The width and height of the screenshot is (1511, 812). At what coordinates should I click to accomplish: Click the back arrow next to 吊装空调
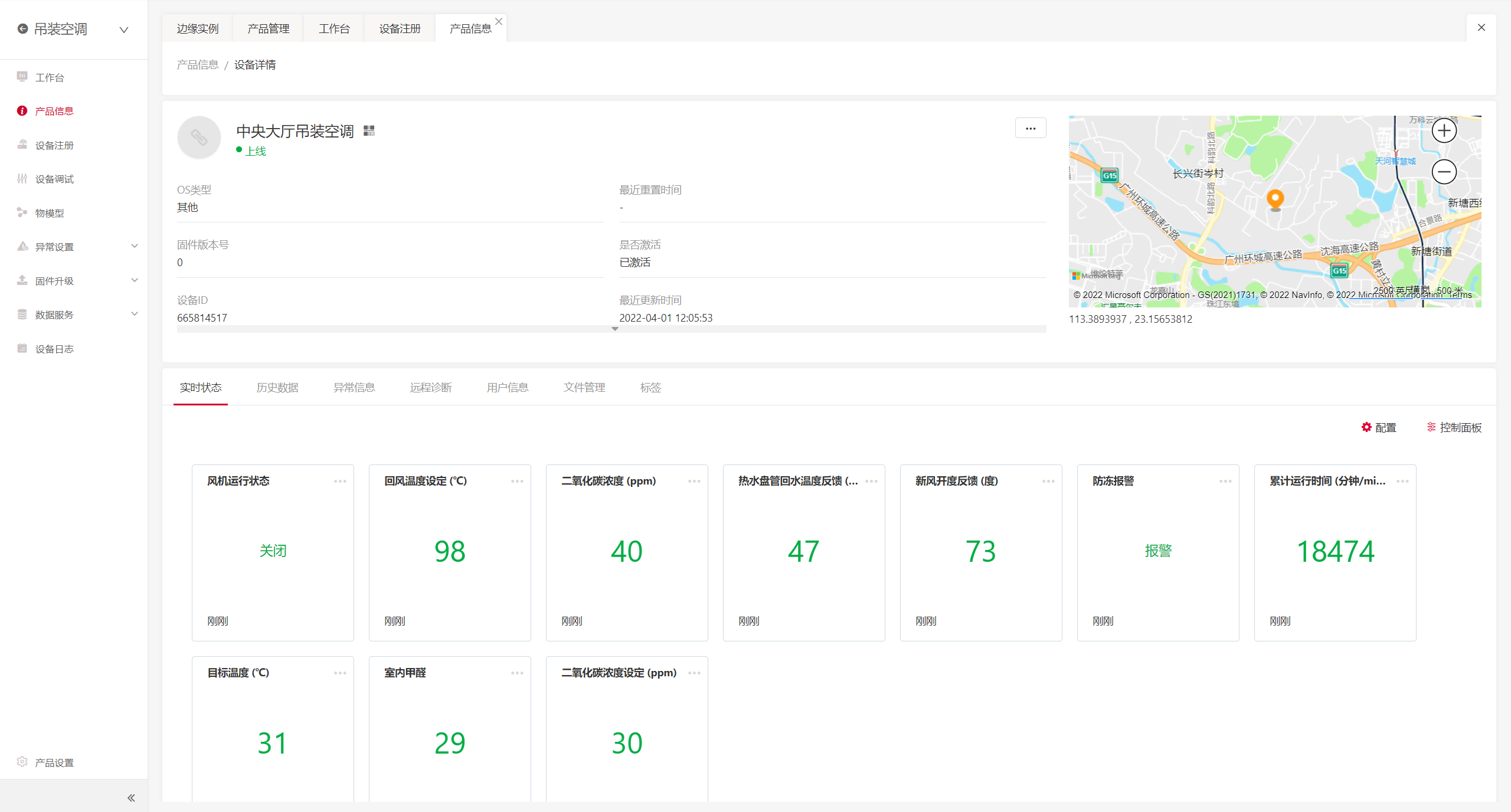pyautogui.click(x=22, y=29)
